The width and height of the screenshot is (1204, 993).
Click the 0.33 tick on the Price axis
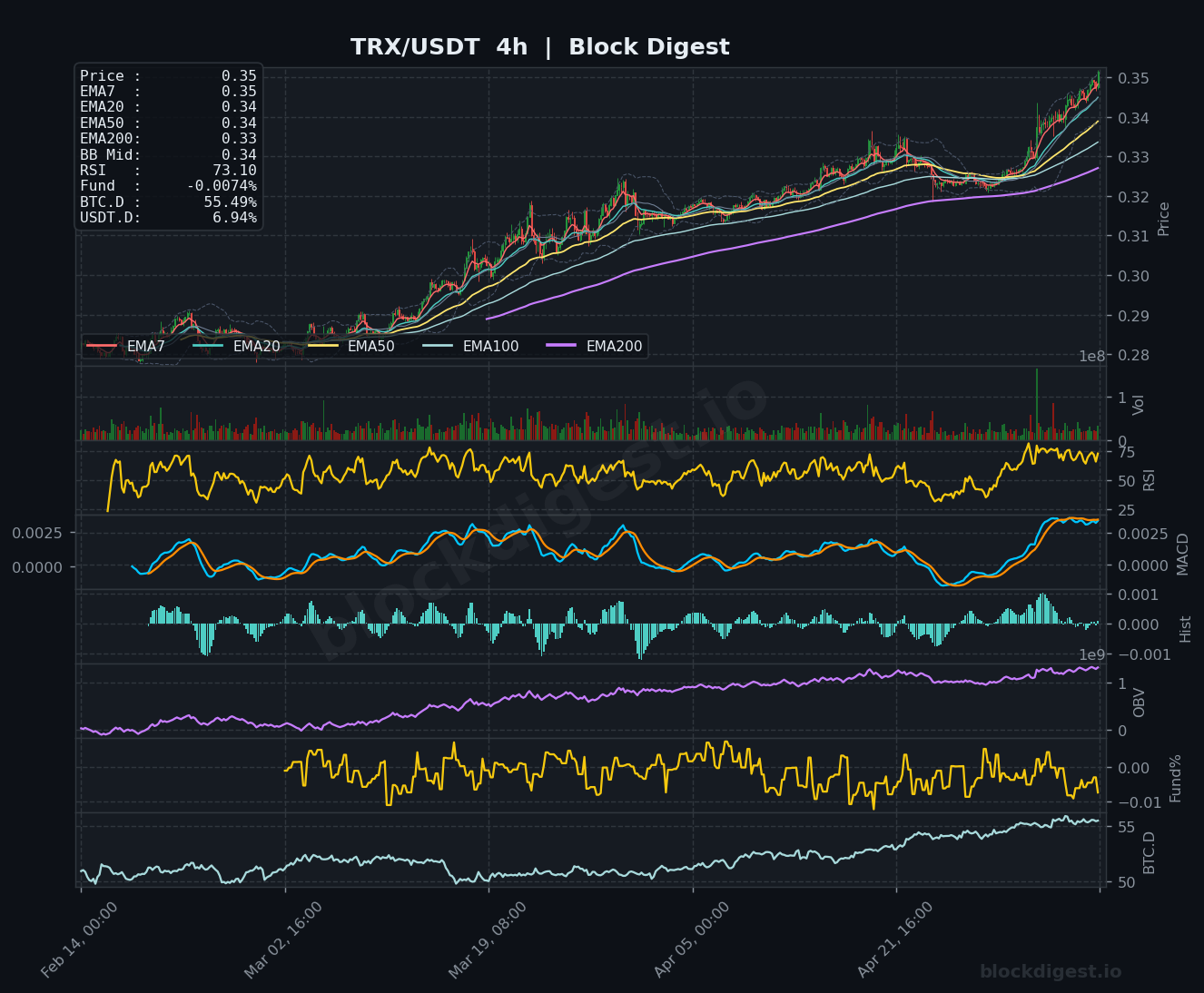click(x=1133, y=157)
